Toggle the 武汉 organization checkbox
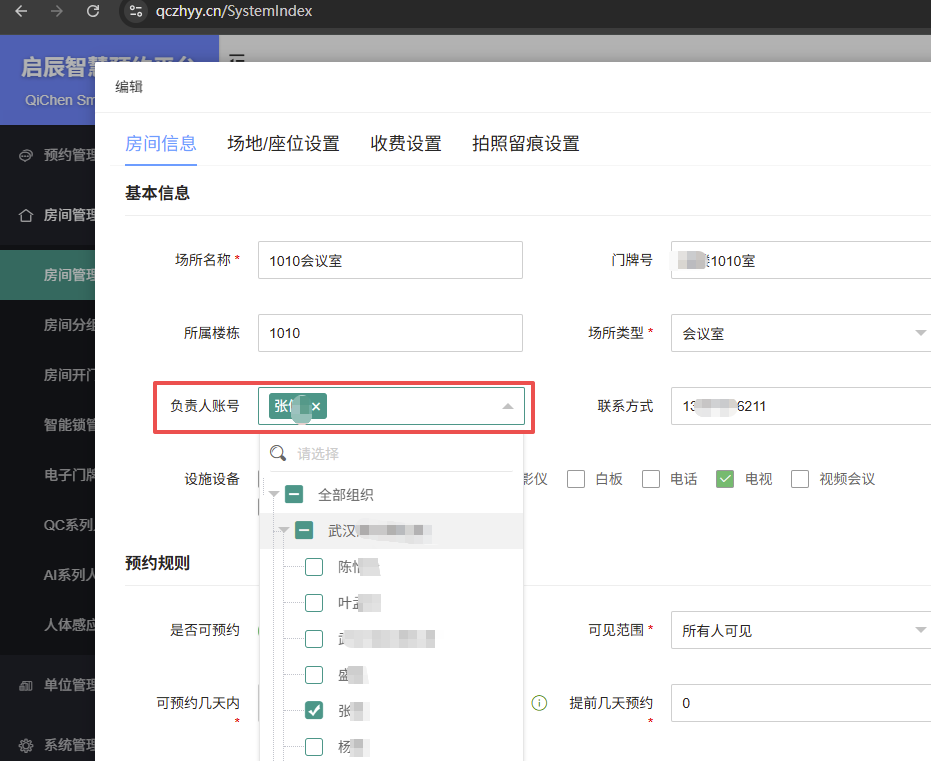Image resolution: width=931 pixels, height=761 pixels. pos(304,529)
